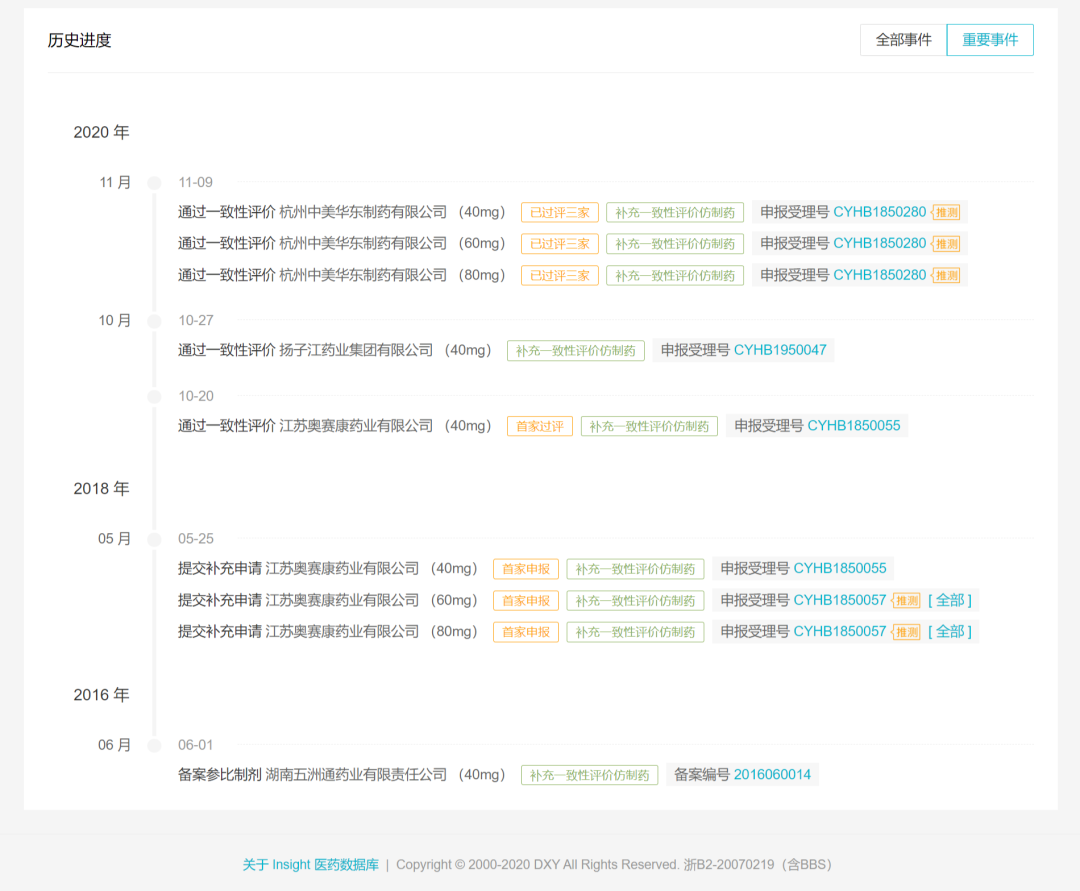Click the 历史进度 section heading
Screen dimensions: 1080x891
[79, 41]
